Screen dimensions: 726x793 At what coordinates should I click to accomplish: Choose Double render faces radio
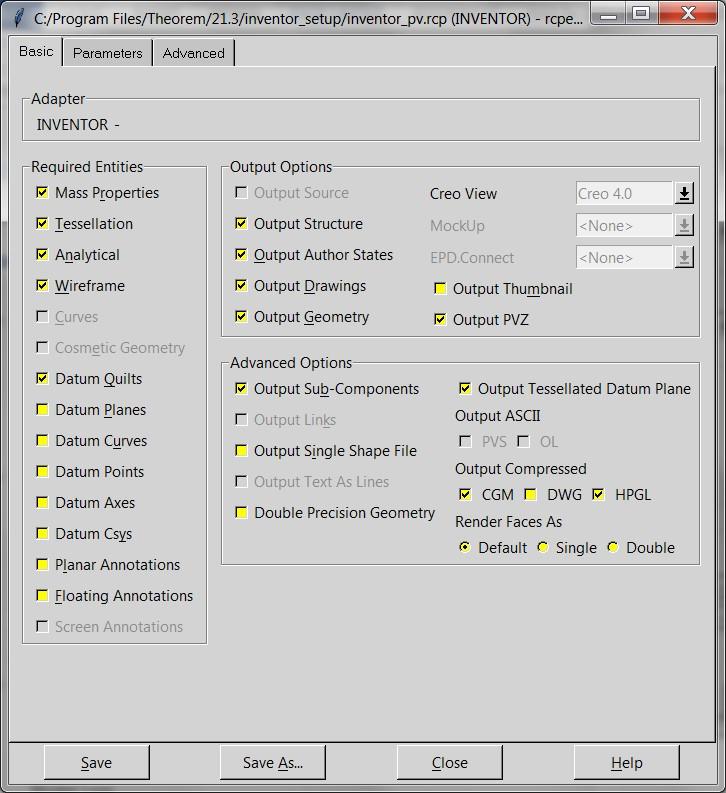pos(613,547)
